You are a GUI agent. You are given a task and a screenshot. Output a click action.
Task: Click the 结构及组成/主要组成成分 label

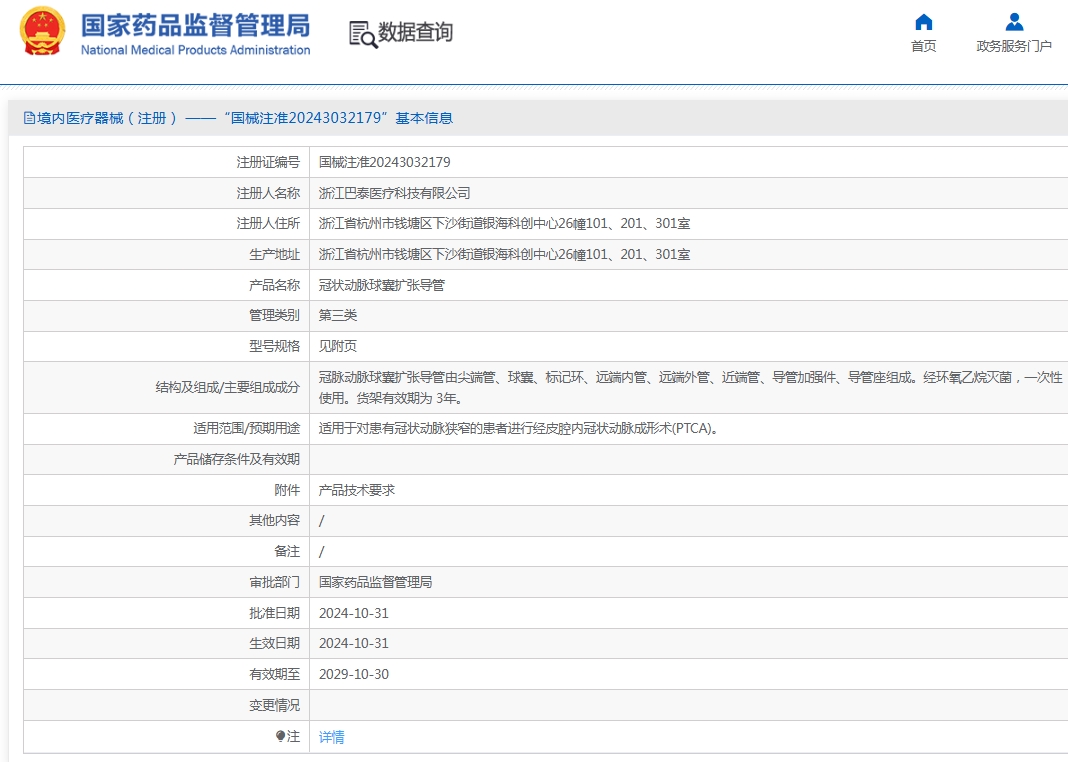tap(227, 387)
